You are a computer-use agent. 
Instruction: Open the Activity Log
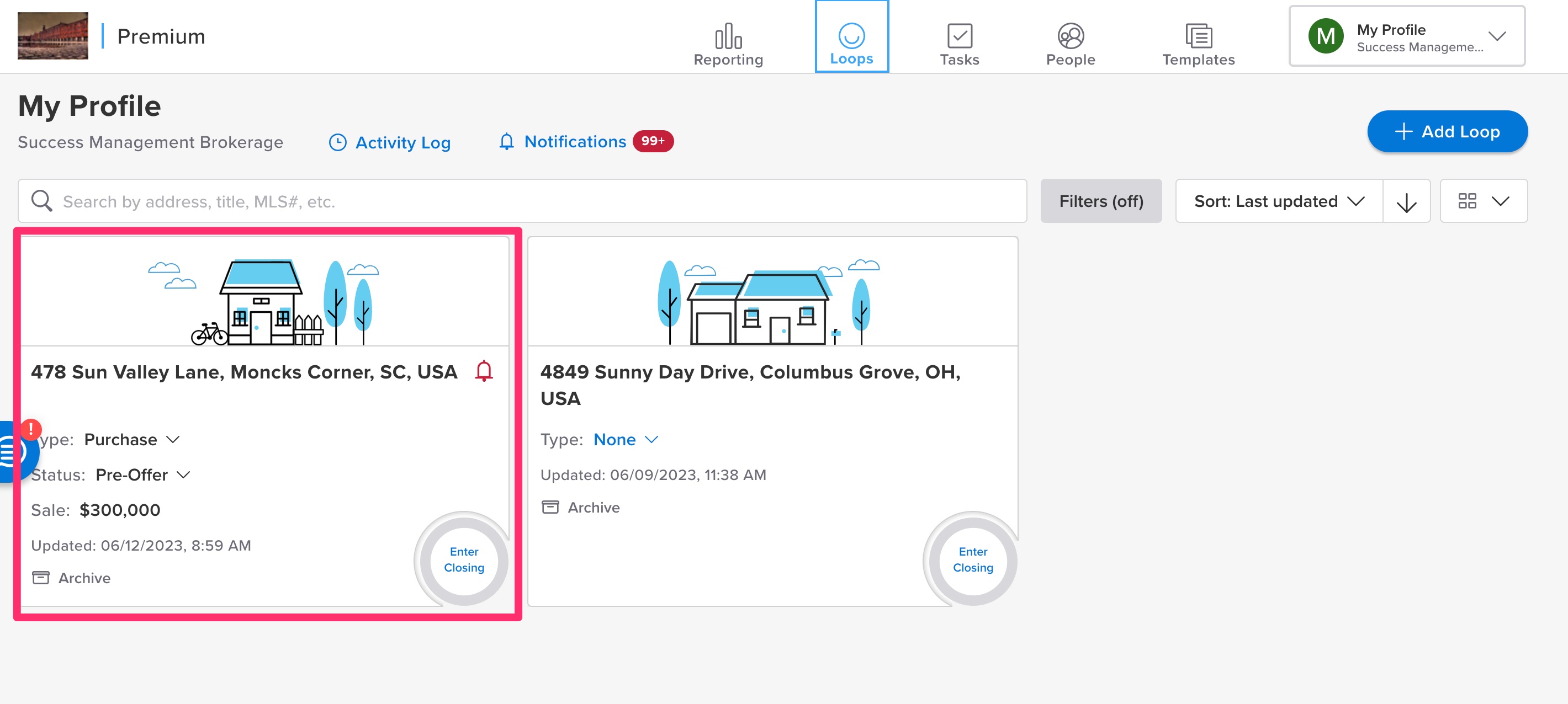(390, 142)
